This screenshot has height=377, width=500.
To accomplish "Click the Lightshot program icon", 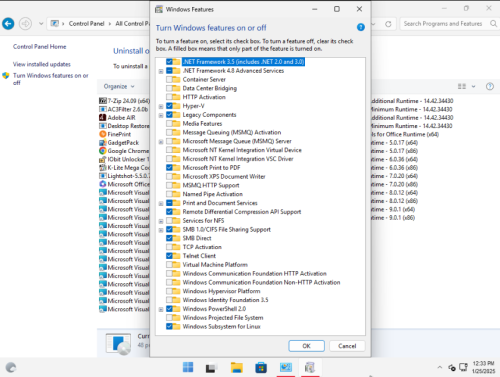I will [x=103, y=176].
